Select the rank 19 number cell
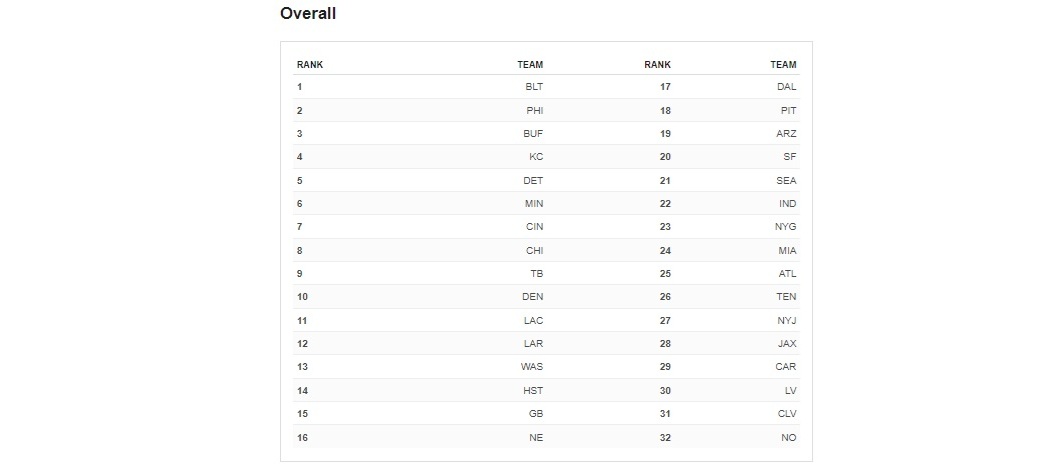This screenshot has height=476, width=1045. click(x=665, y=134)
